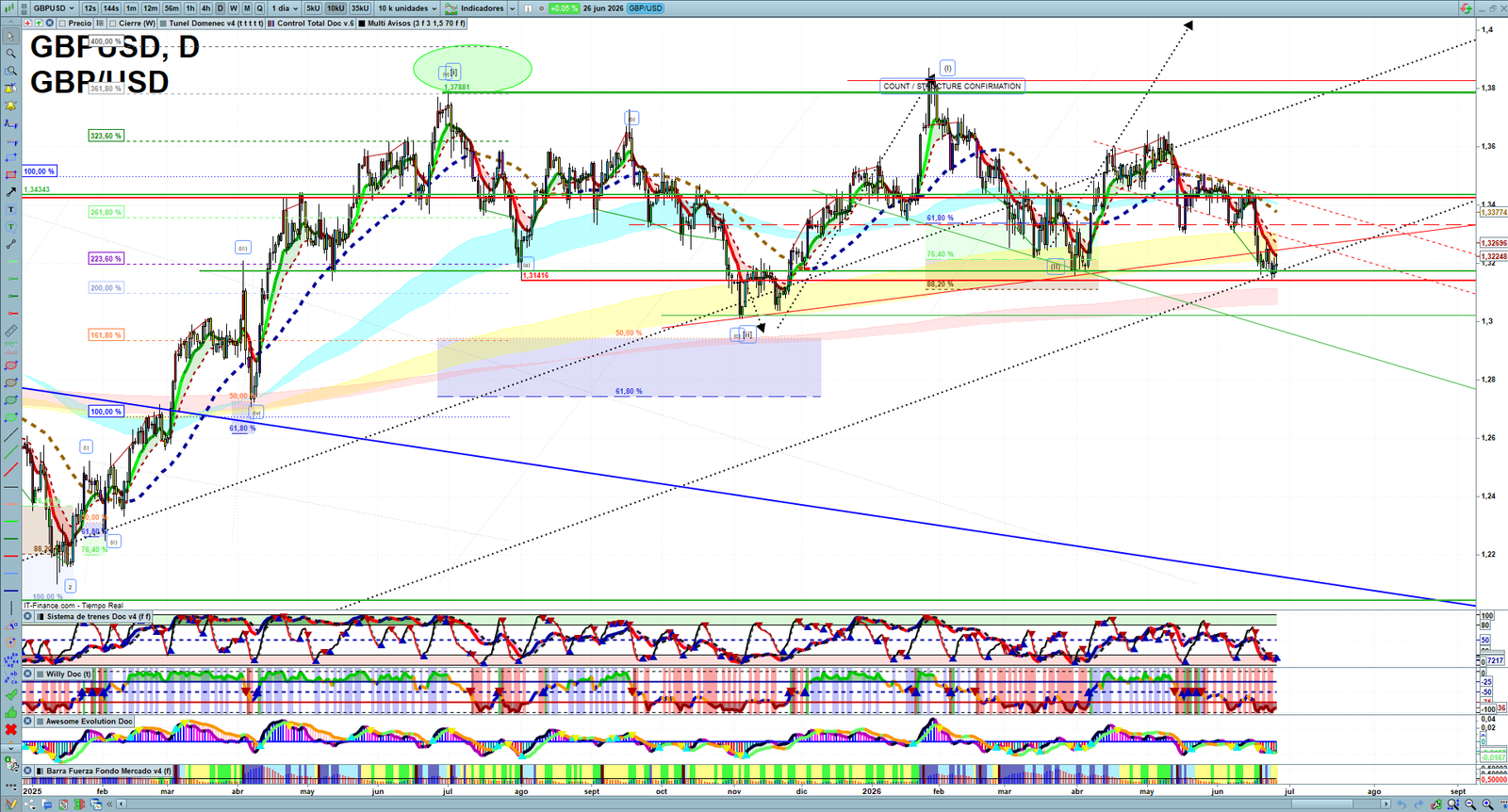Screen dimensions: 1508x812
Task: Click the double-chevron collapse arrow at bottom
Action: (109, 804)
